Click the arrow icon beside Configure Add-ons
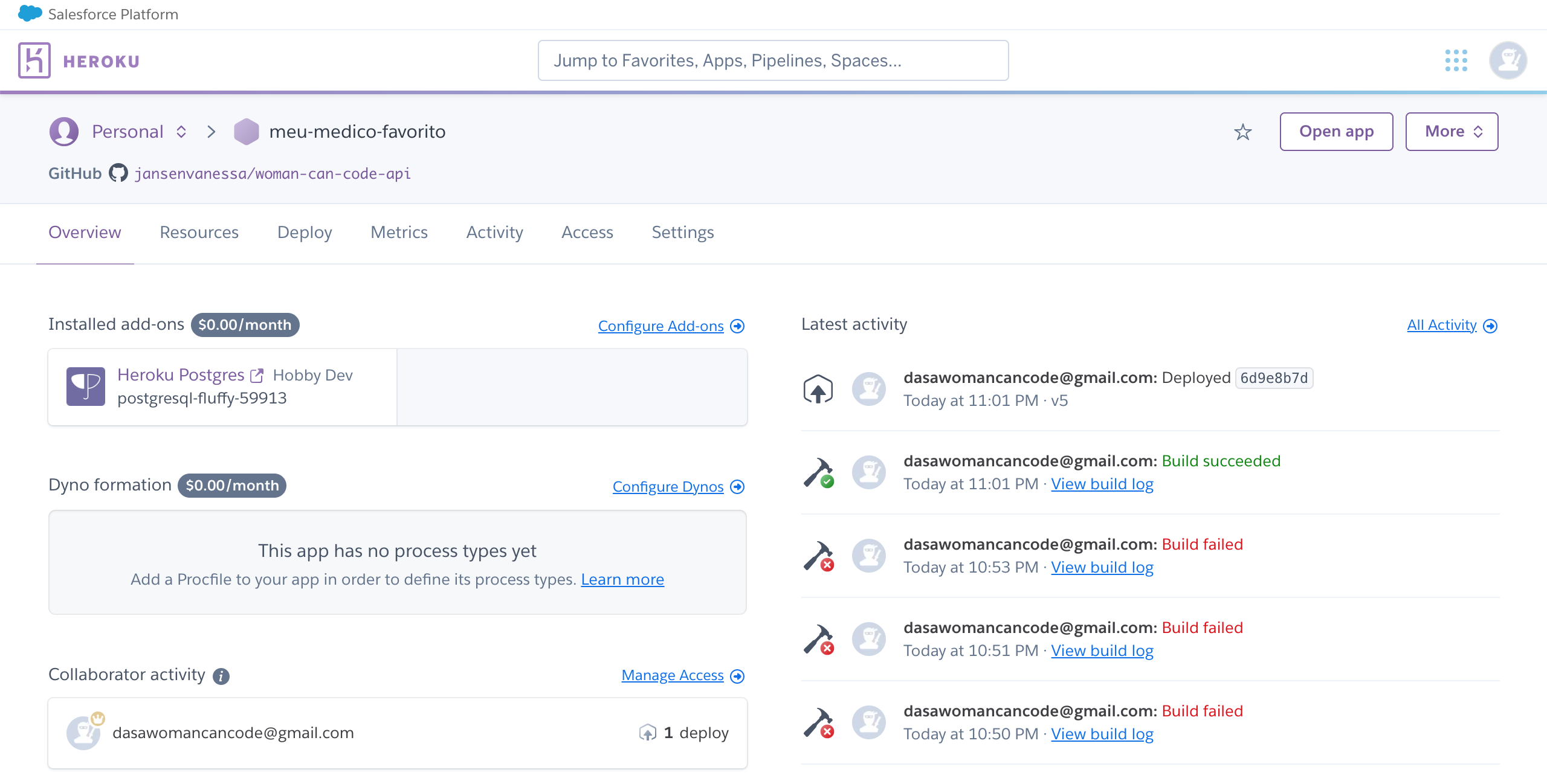This screenshot has width=1547, height=784. 737,326
